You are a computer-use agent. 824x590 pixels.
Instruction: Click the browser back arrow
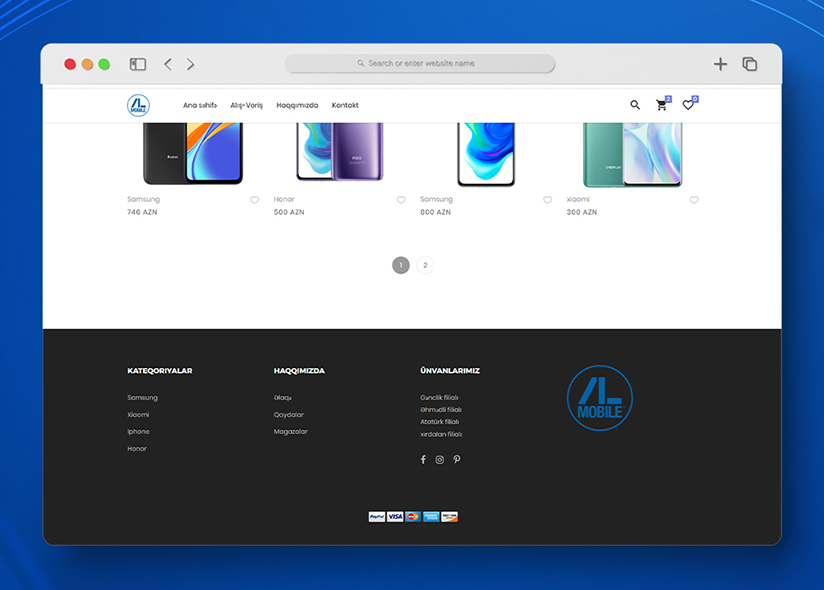[168, 64]
